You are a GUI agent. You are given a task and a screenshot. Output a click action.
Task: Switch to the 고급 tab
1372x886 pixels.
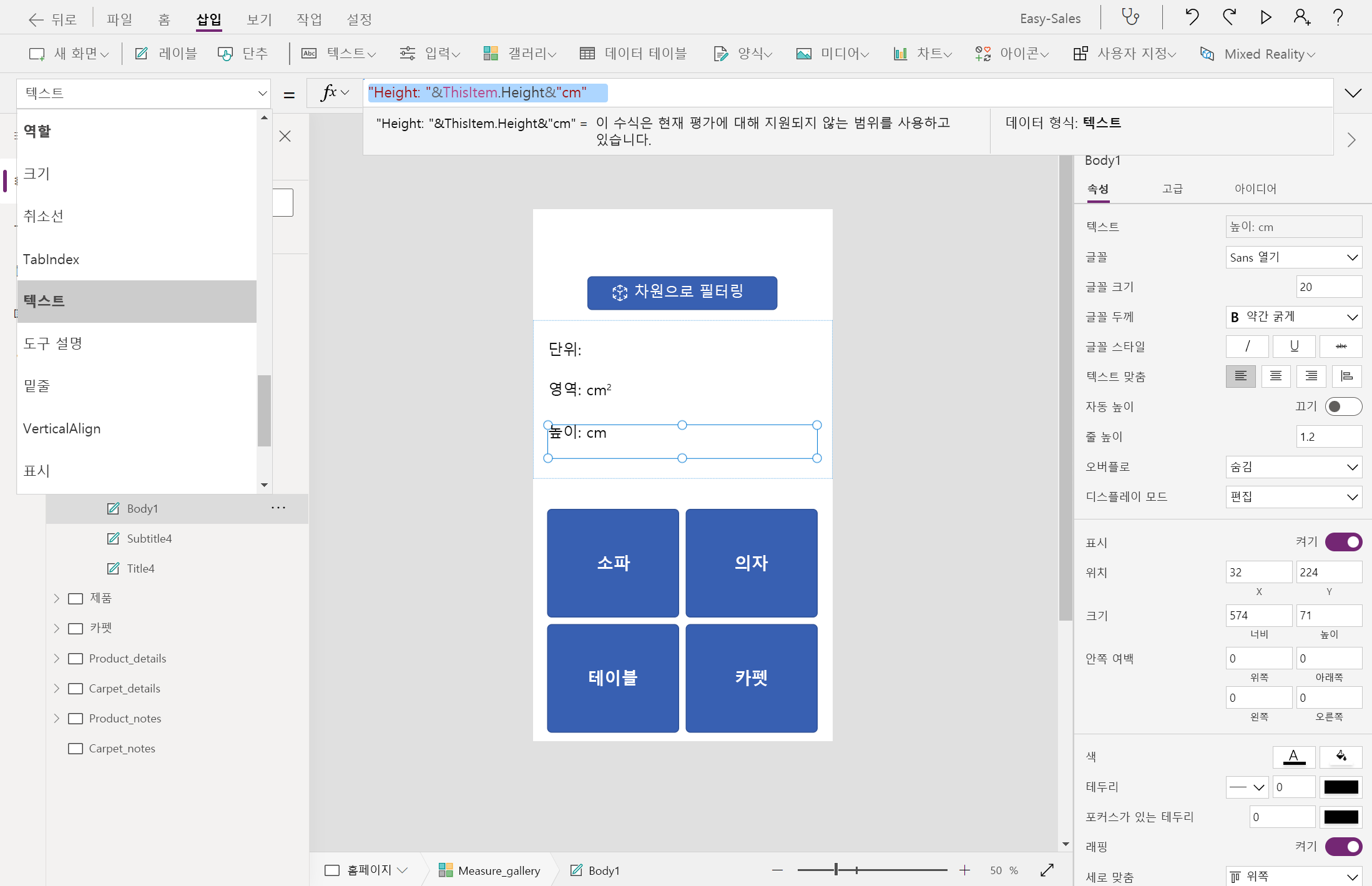(x=1172, y=189)
